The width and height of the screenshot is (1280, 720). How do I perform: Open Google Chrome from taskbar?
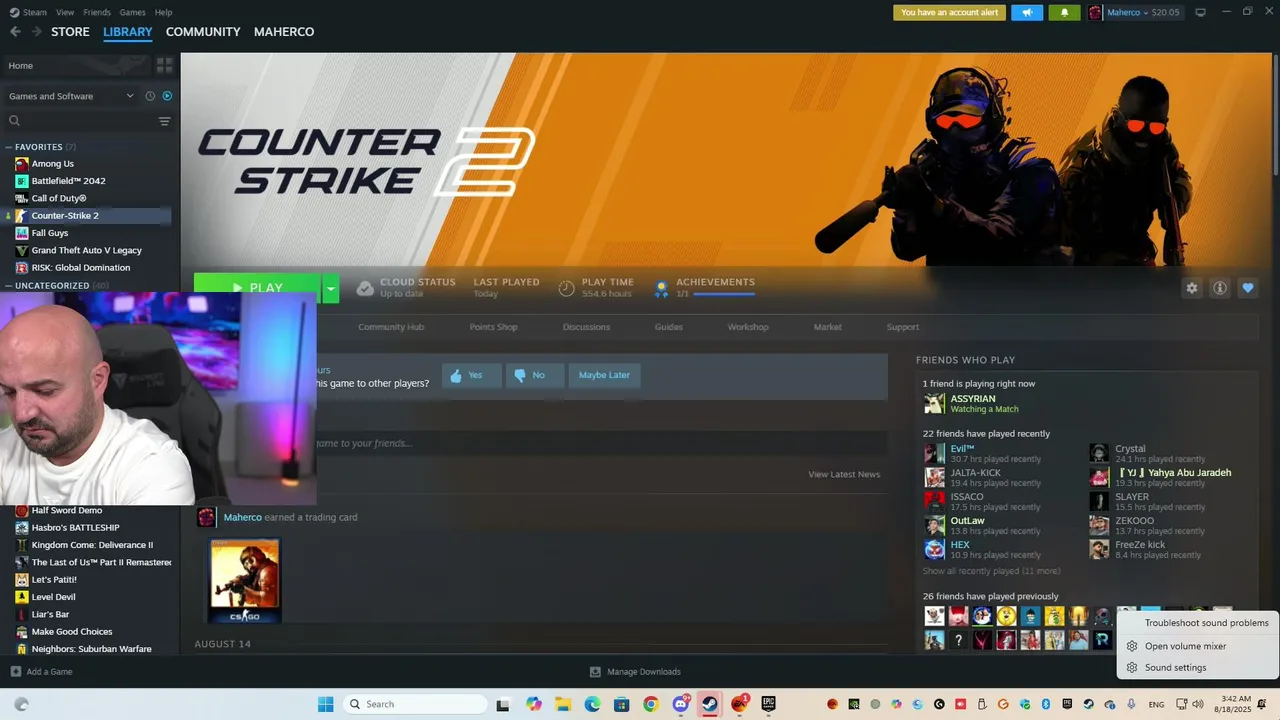click(651, 704)
